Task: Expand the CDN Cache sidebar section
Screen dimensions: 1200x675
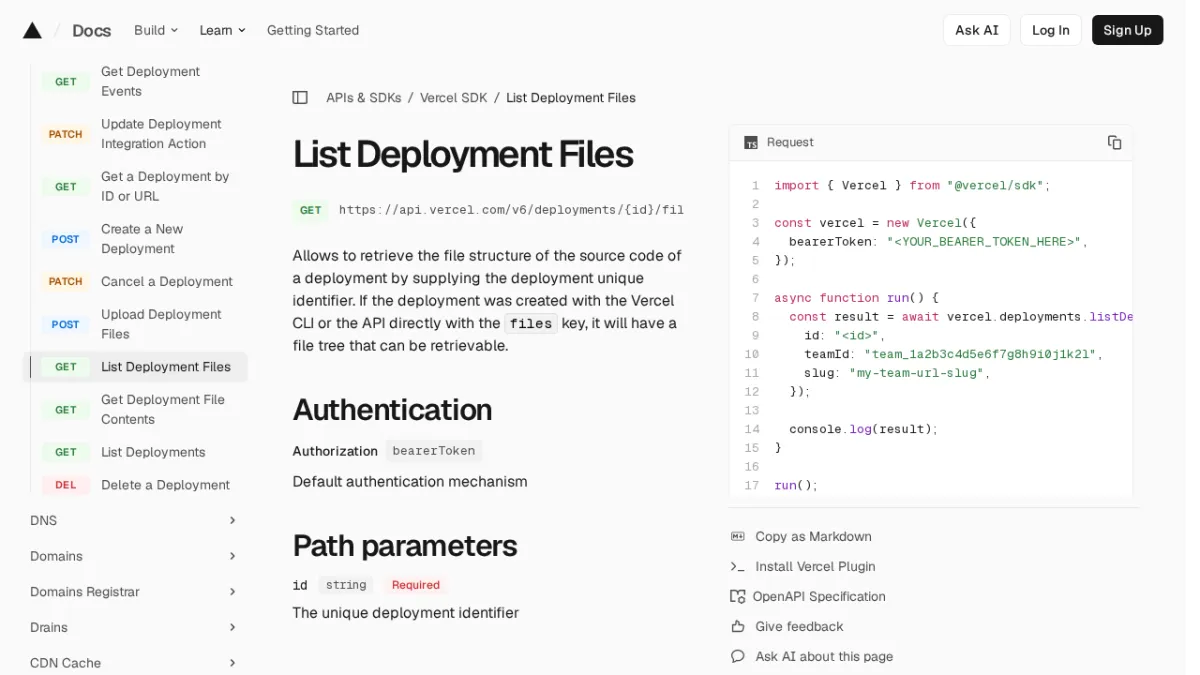Action: 134,663
